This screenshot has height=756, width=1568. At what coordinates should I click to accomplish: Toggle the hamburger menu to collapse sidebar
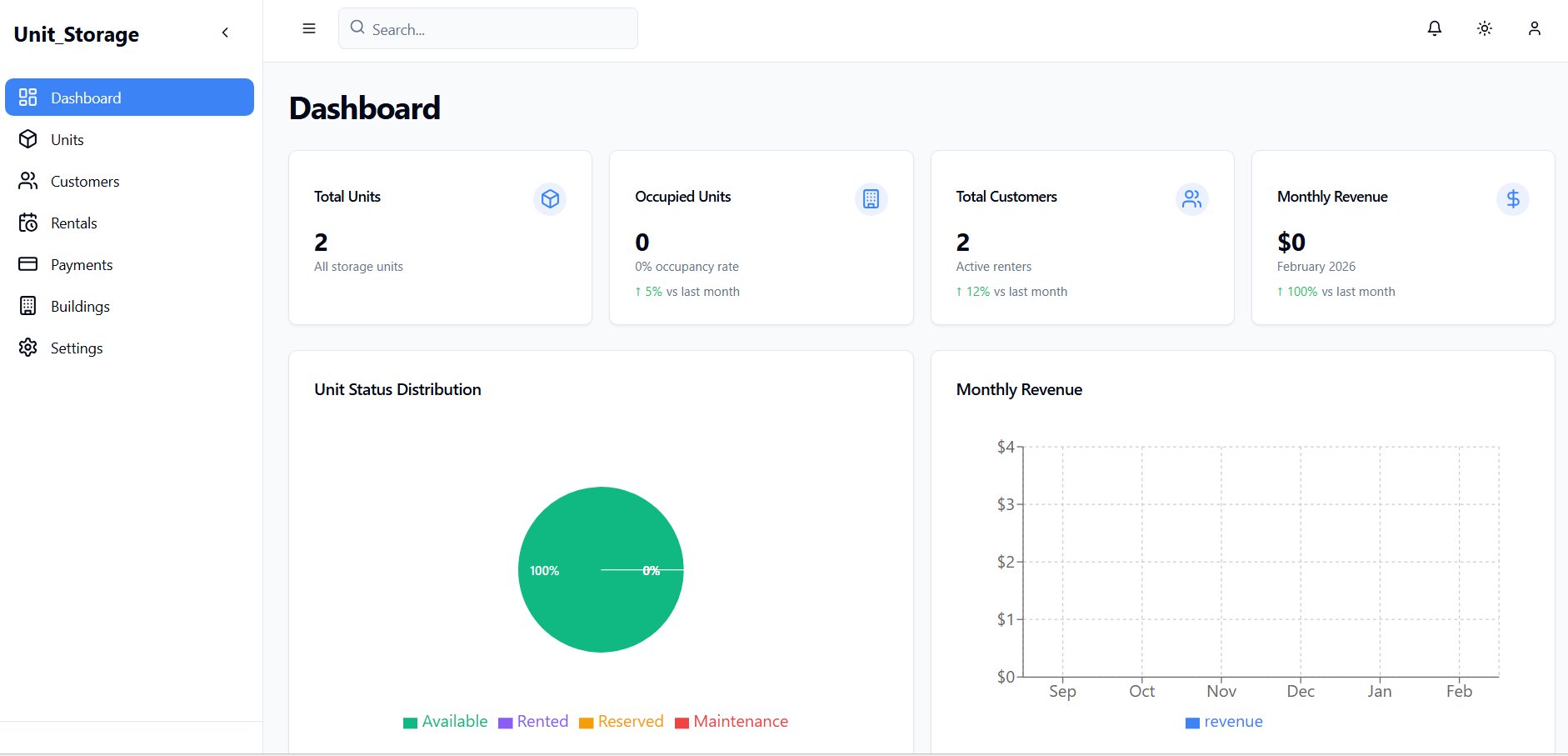point(309,28)
